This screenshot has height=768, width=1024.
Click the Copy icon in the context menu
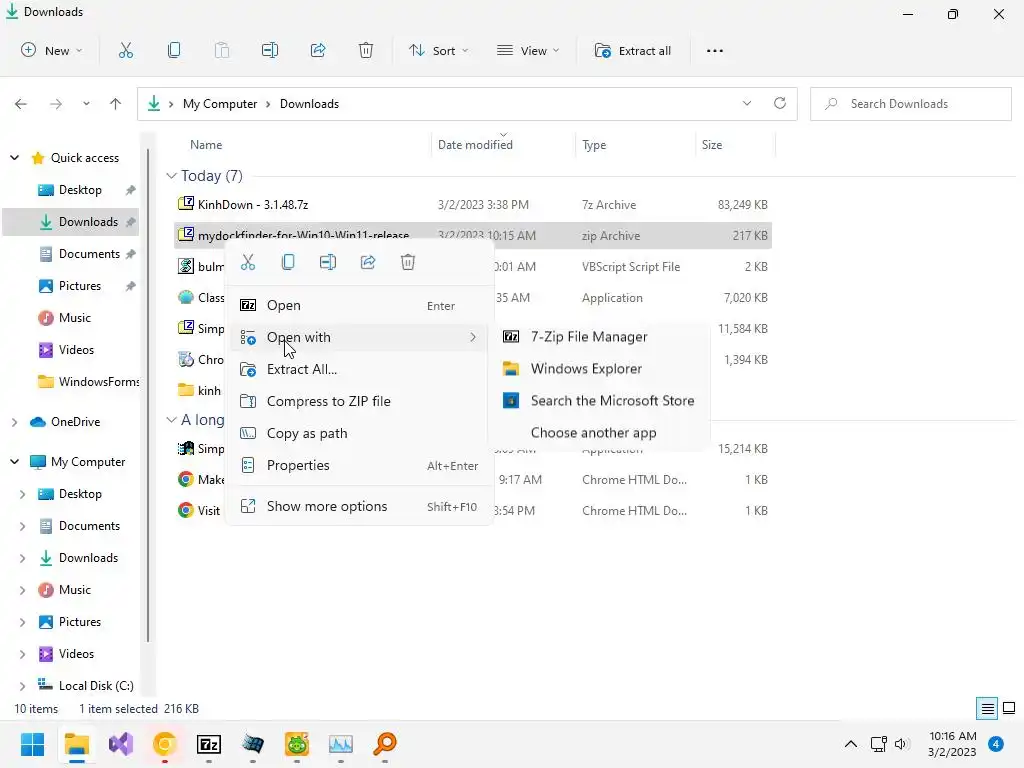288,263
